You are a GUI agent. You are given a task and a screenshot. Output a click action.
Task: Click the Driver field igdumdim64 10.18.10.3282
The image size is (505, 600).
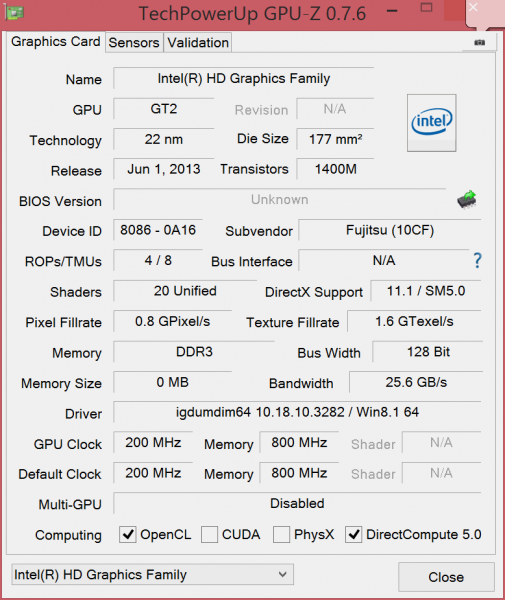297,412
